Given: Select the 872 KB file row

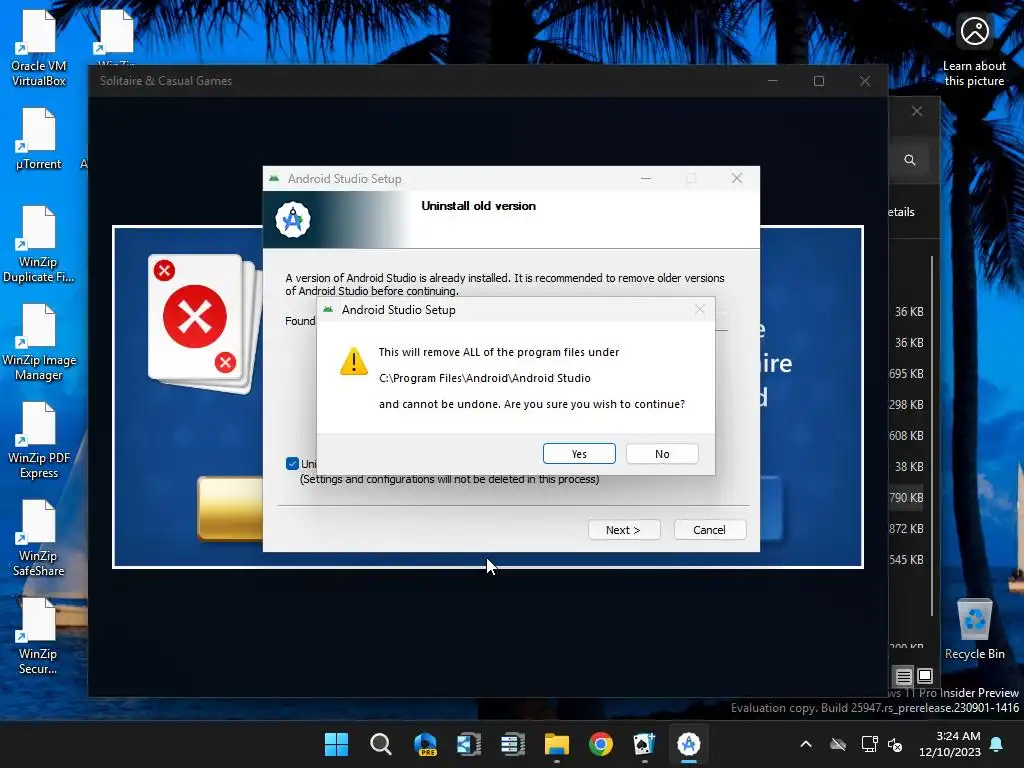Looking at the screenshot, I should [906, 528].
